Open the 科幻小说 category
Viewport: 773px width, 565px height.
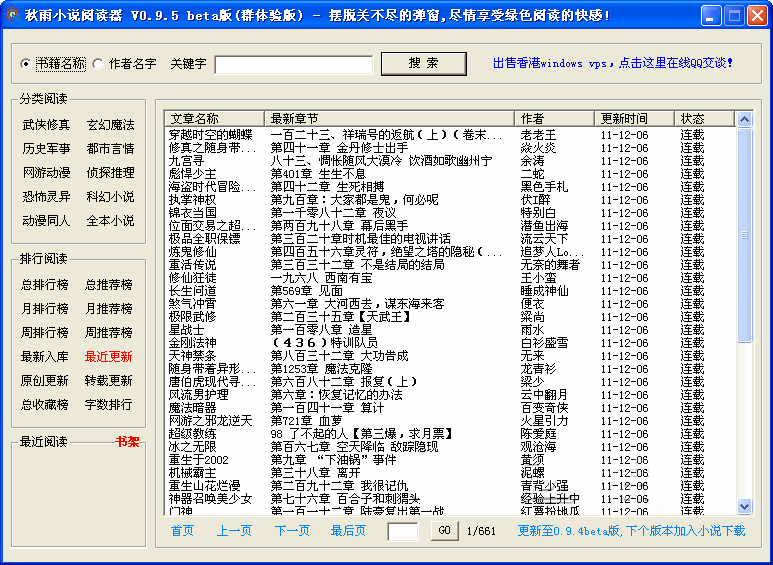[110, 197]
